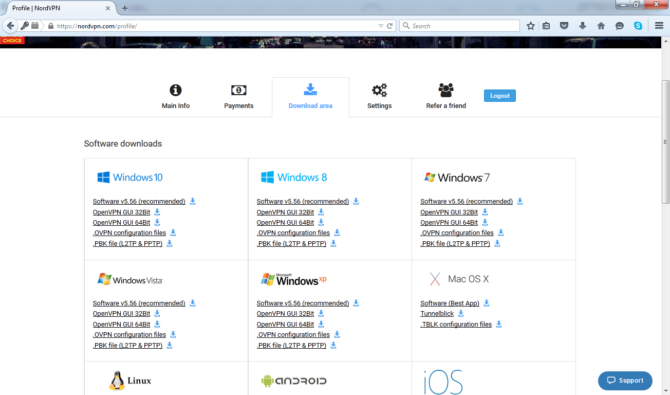Click Windows 10 OpenVPN GUI 32Bit link
670x395 pixels.
click(x=121, y=212)
